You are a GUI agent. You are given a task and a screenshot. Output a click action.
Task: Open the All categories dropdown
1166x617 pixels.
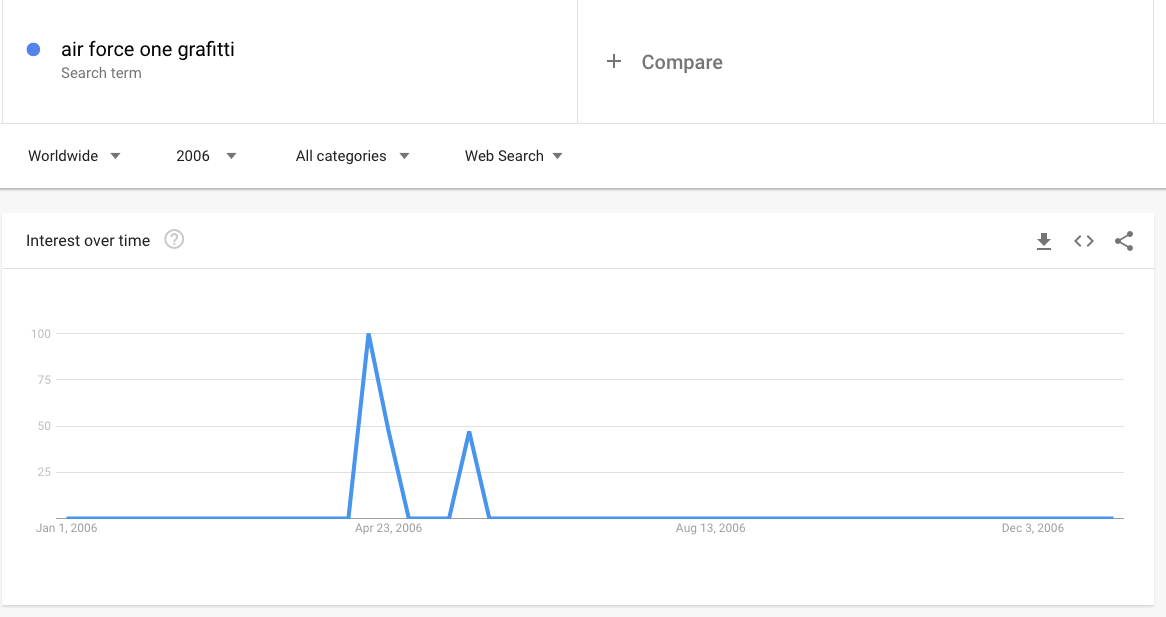[x=352, y=156]
